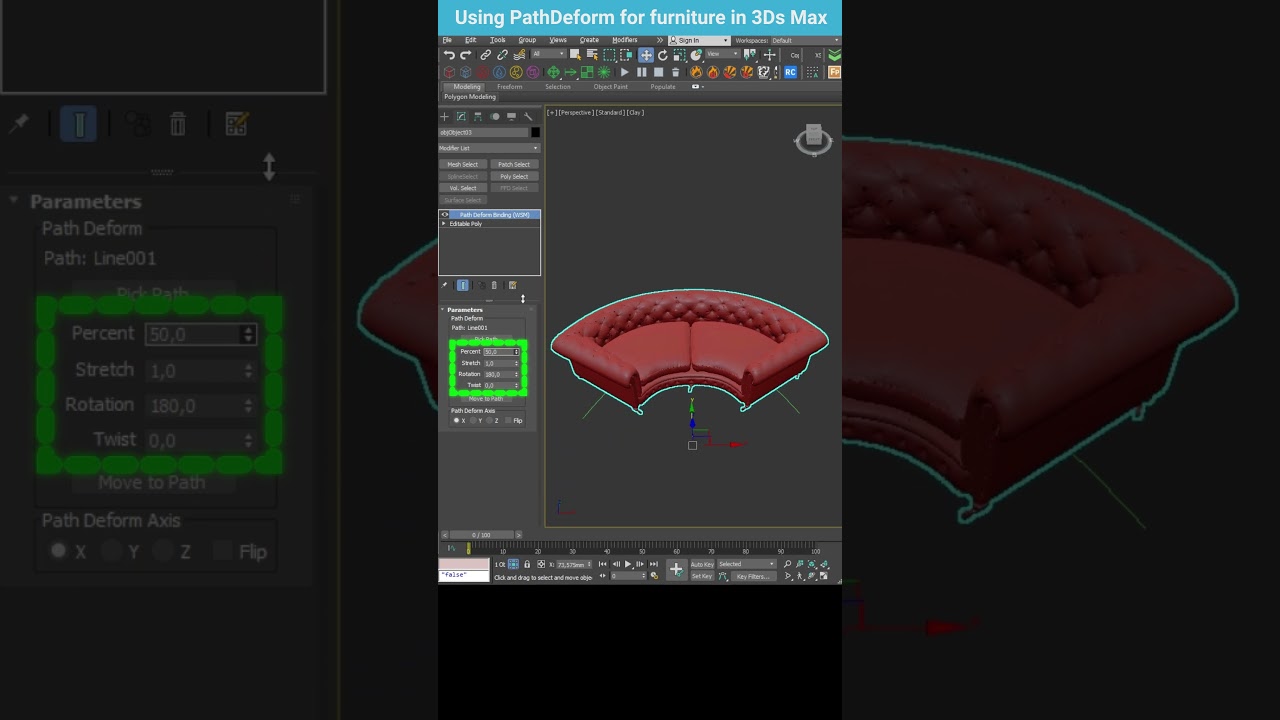The width and height of the screenshot is (1280, 720).
Task: Activate the Select and Scale tool
Action: pos(679,55)
